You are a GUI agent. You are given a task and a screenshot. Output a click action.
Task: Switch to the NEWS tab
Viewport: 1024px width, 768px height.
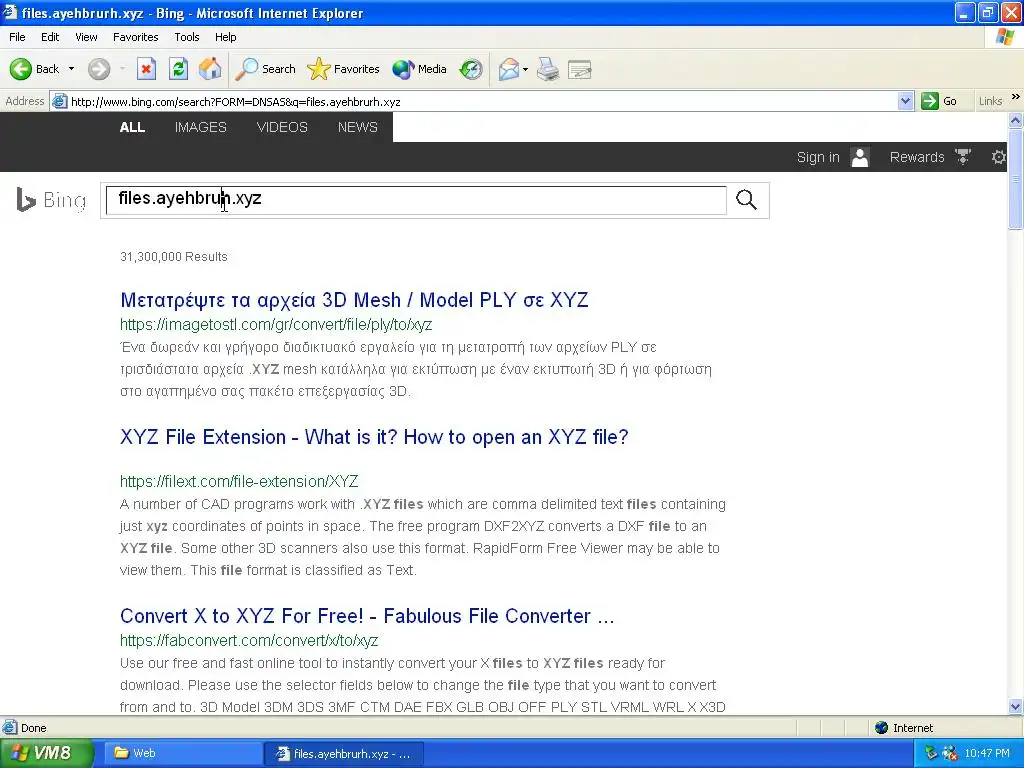click(x=357, y=127)
